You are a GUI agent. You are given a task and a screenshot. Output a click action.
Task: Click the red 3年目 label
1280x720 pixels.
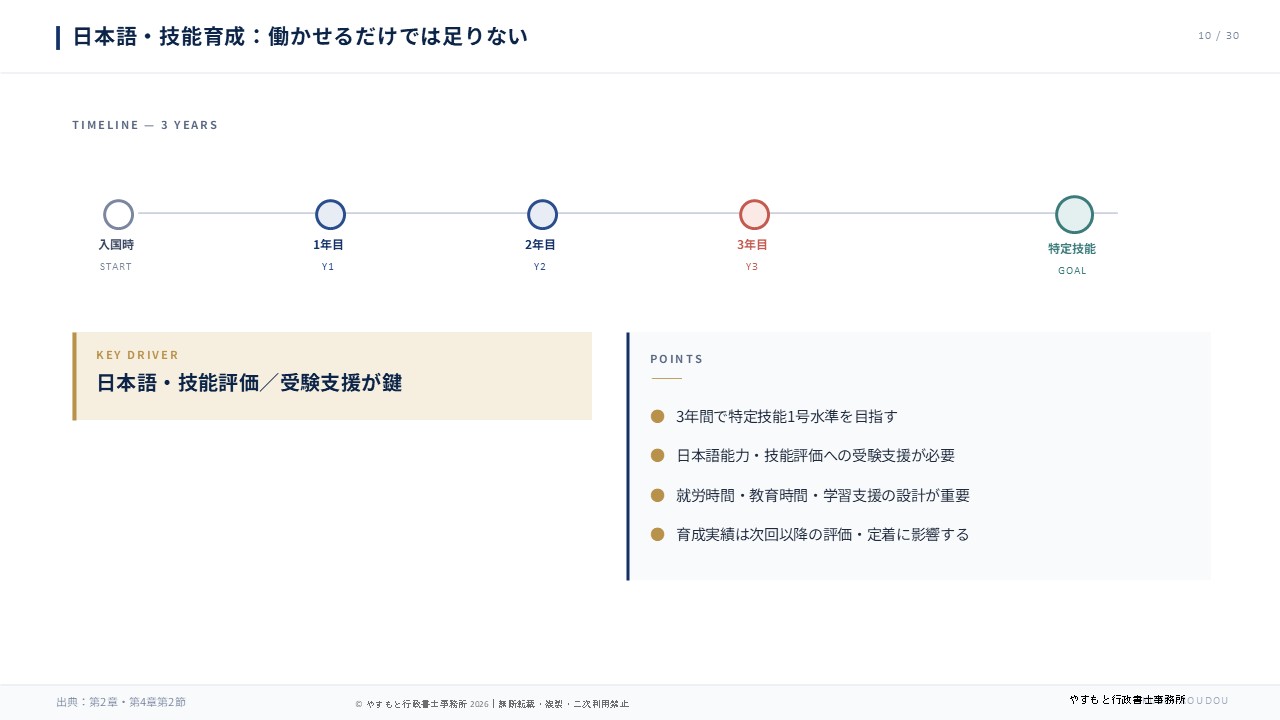pyautogui.click(x=752, y=244)
